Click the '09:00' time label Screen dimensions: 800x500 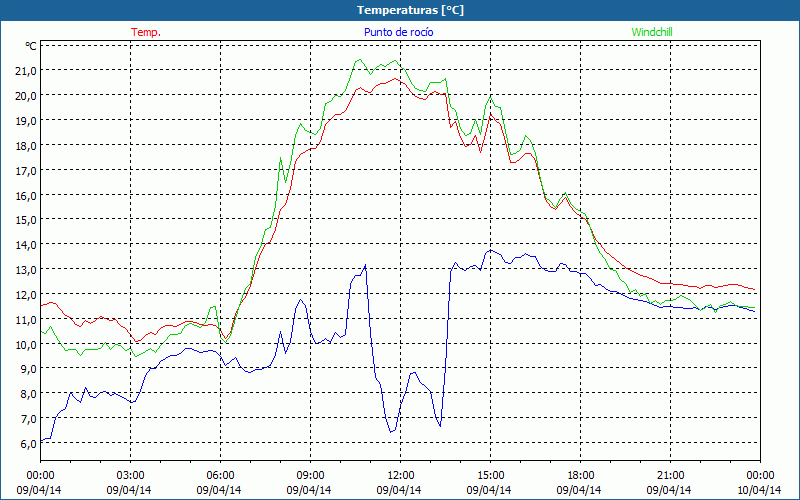pyautogui.click(x=310, y=476)
